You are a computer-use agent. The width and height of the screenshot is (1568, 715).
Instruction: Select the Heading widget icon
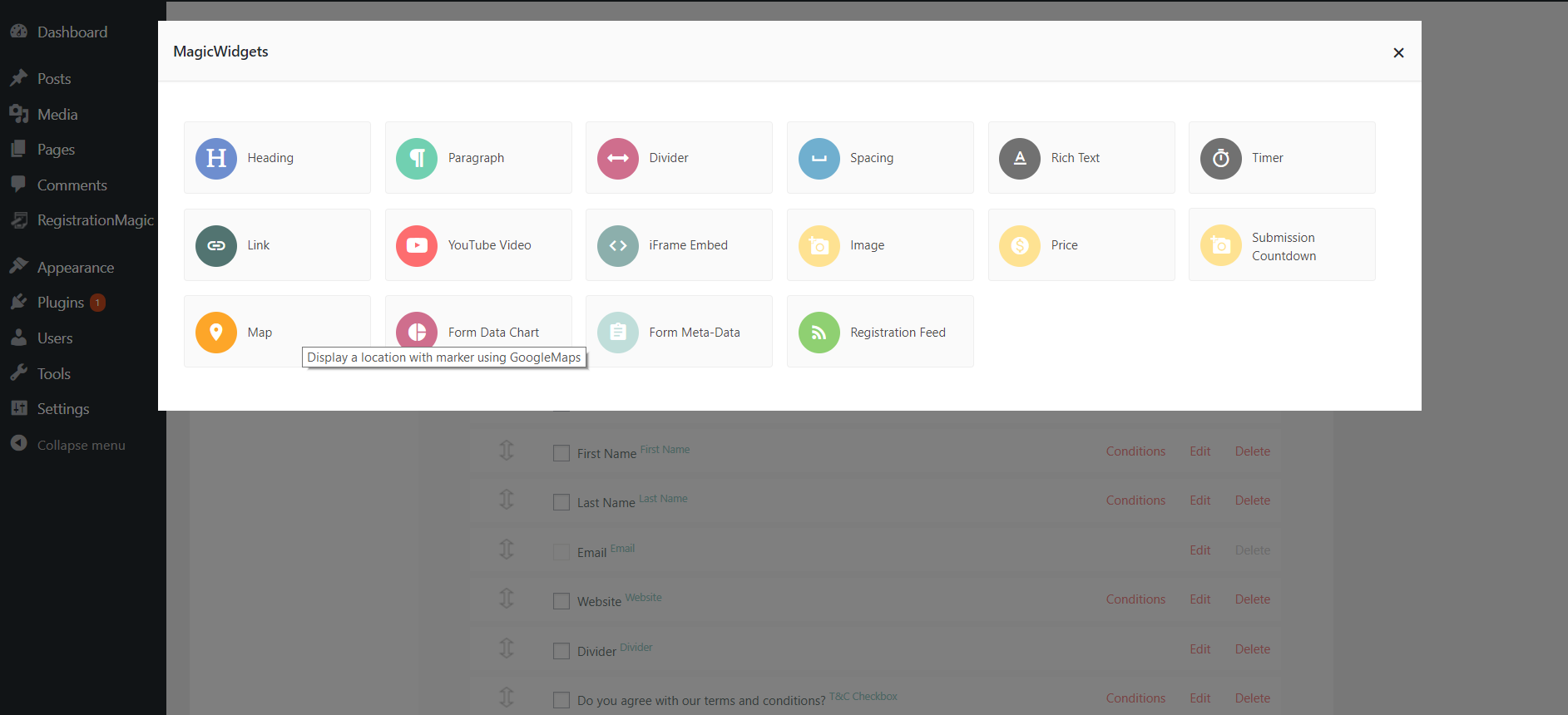point(216,158)
